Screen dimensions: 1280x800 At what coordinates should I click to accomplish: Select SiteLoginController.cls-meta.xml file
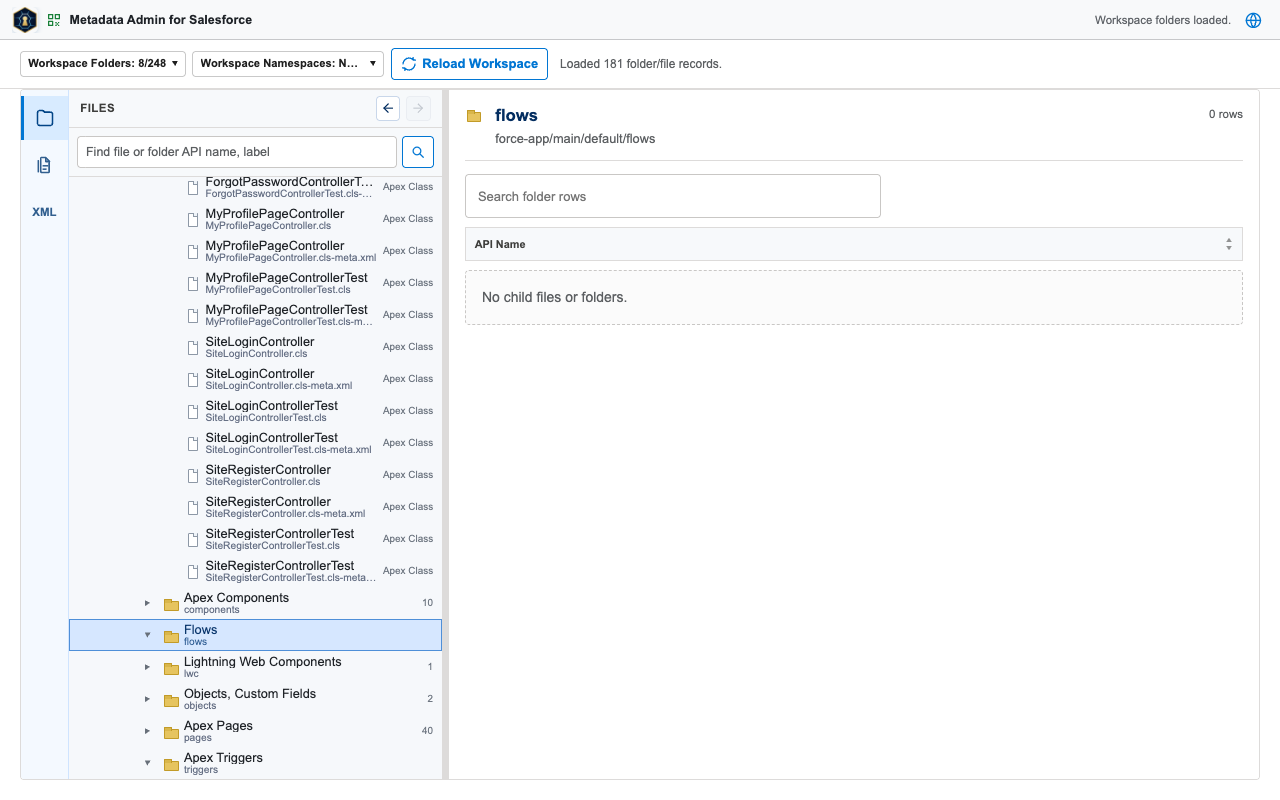click(255, 379)
